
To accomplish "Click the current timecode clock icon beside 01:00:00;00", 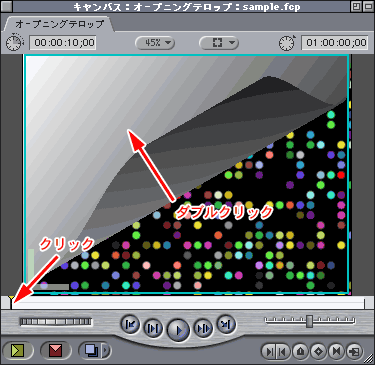I will pyautogui.click(x=287, y=42).
